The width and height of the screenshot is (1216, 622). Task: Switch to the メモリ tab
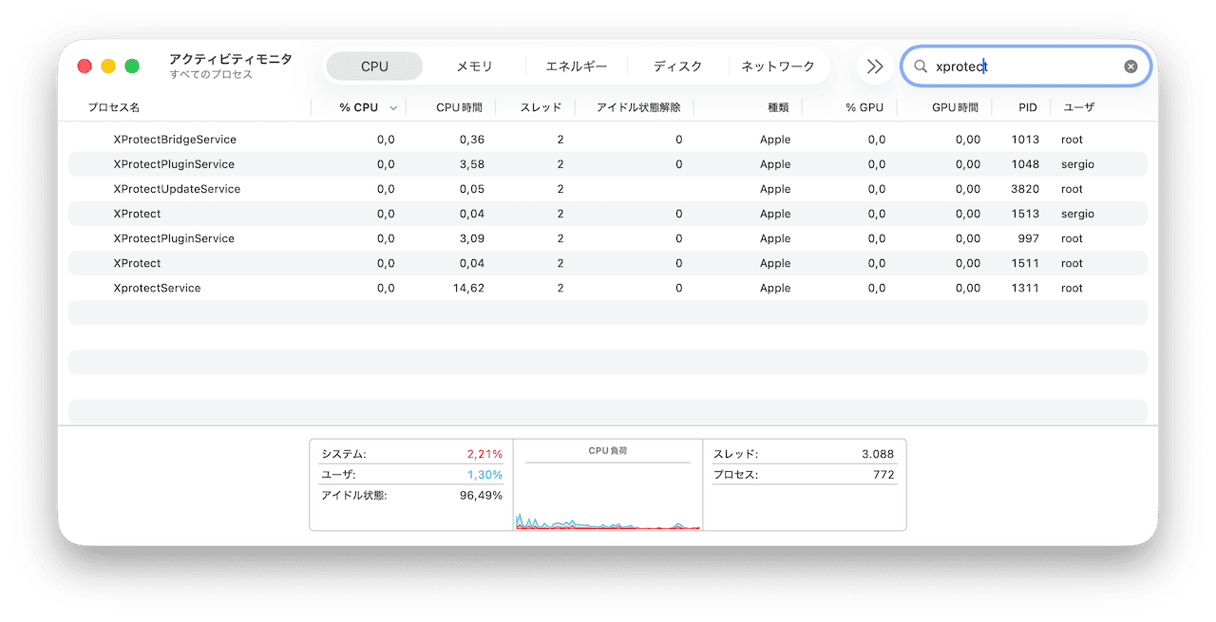click(x=475, y=66)
